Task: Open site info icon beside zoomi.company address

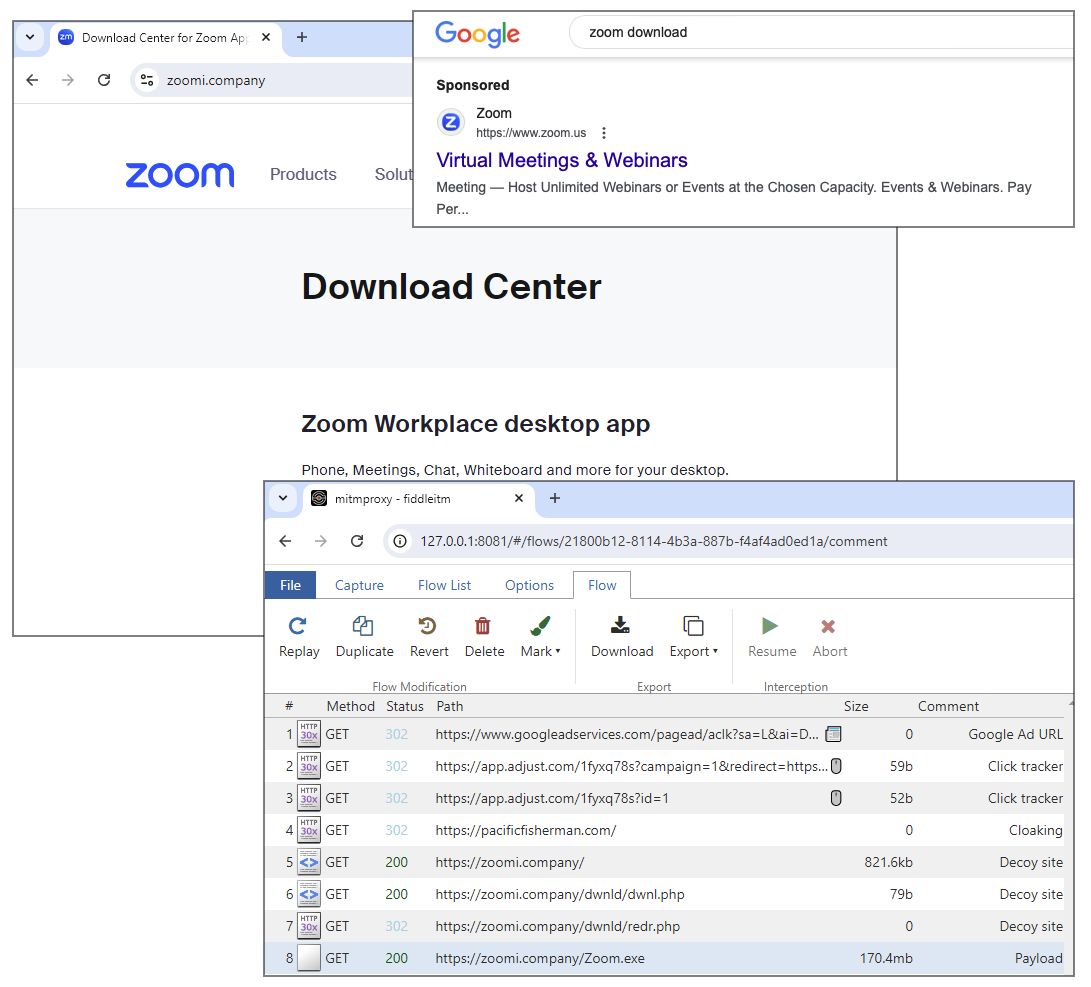Action: [147, 80]
